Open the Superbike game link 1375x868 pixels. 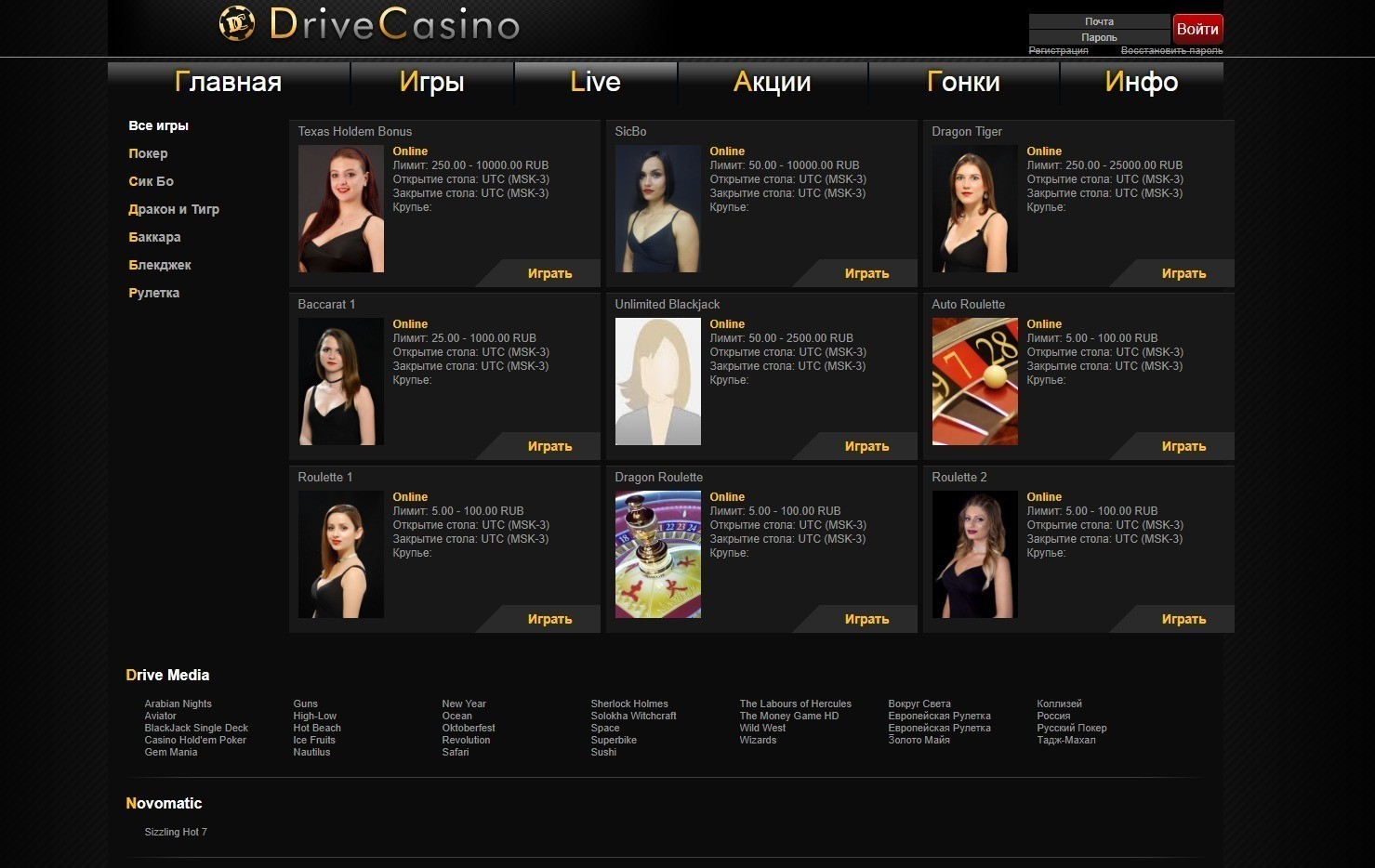(x=614, y=740)
